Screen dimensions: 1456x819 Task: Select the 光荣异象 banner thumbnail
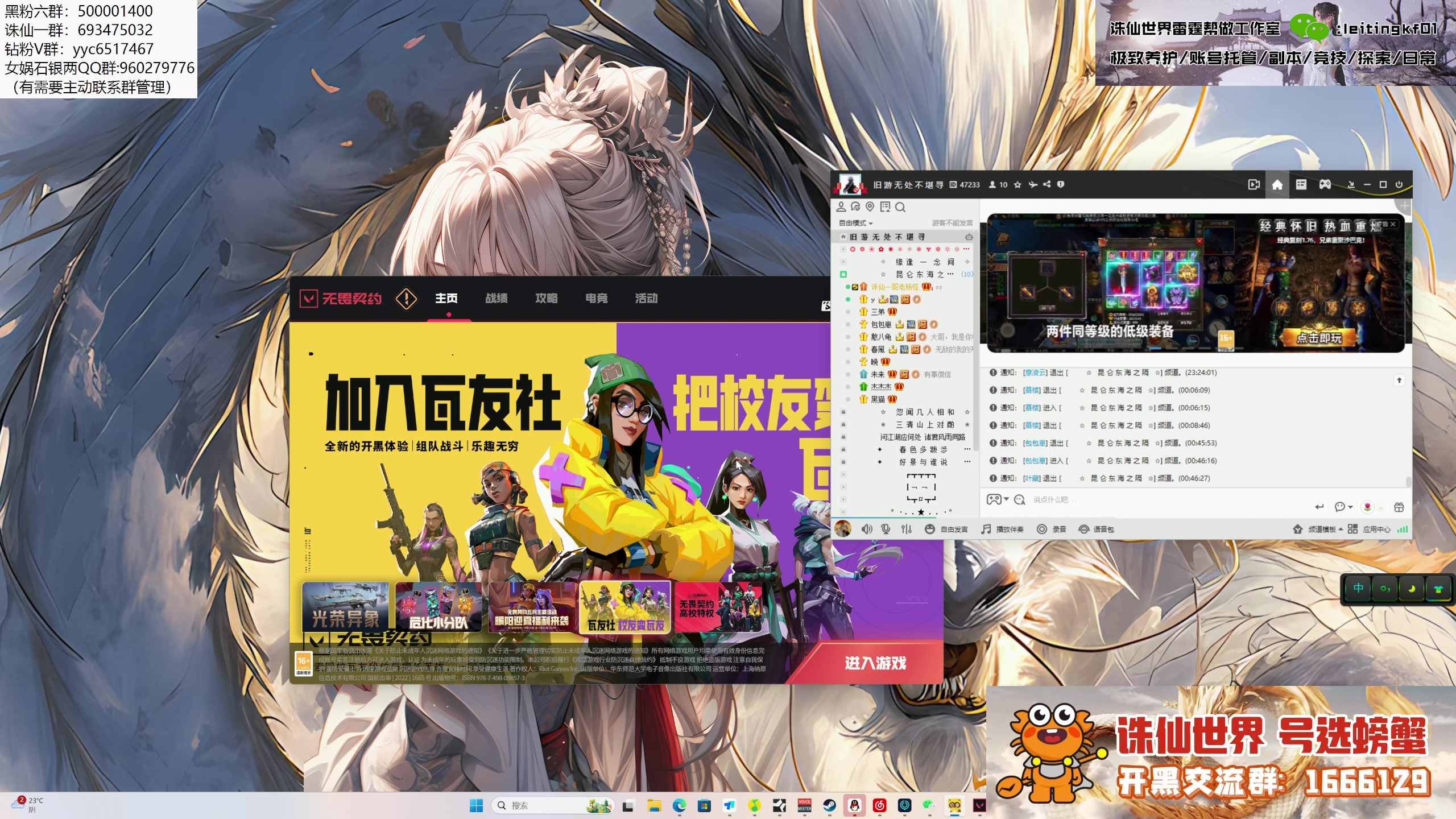345,607
